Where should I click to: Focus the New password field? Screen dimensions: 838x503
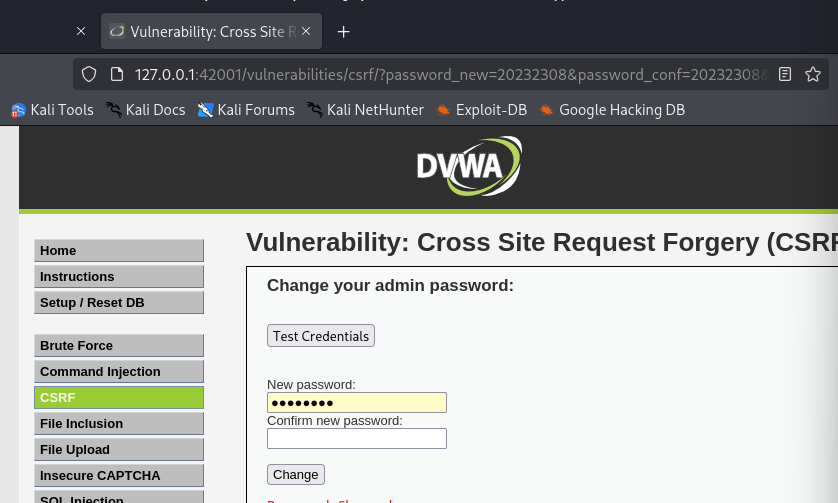point(357,403)
